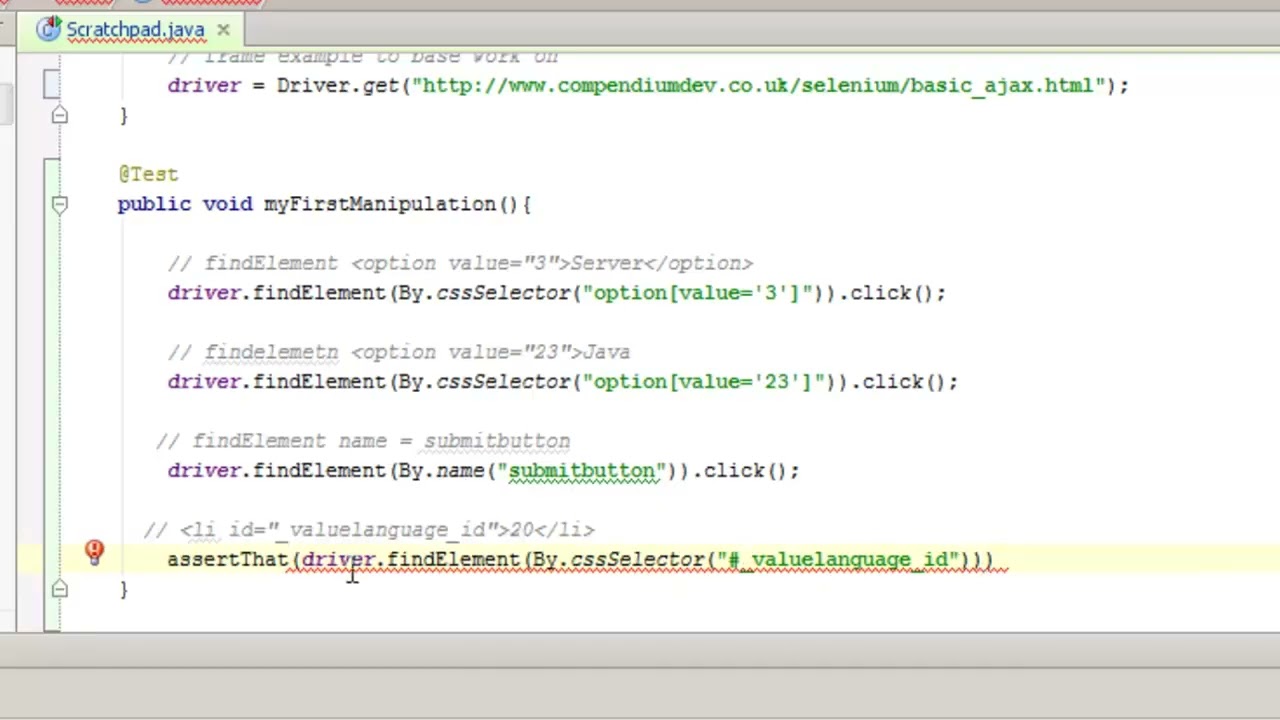Click the red quick-fix lightbulb icon
1280x720 pixels.
(x=94, y=551)
